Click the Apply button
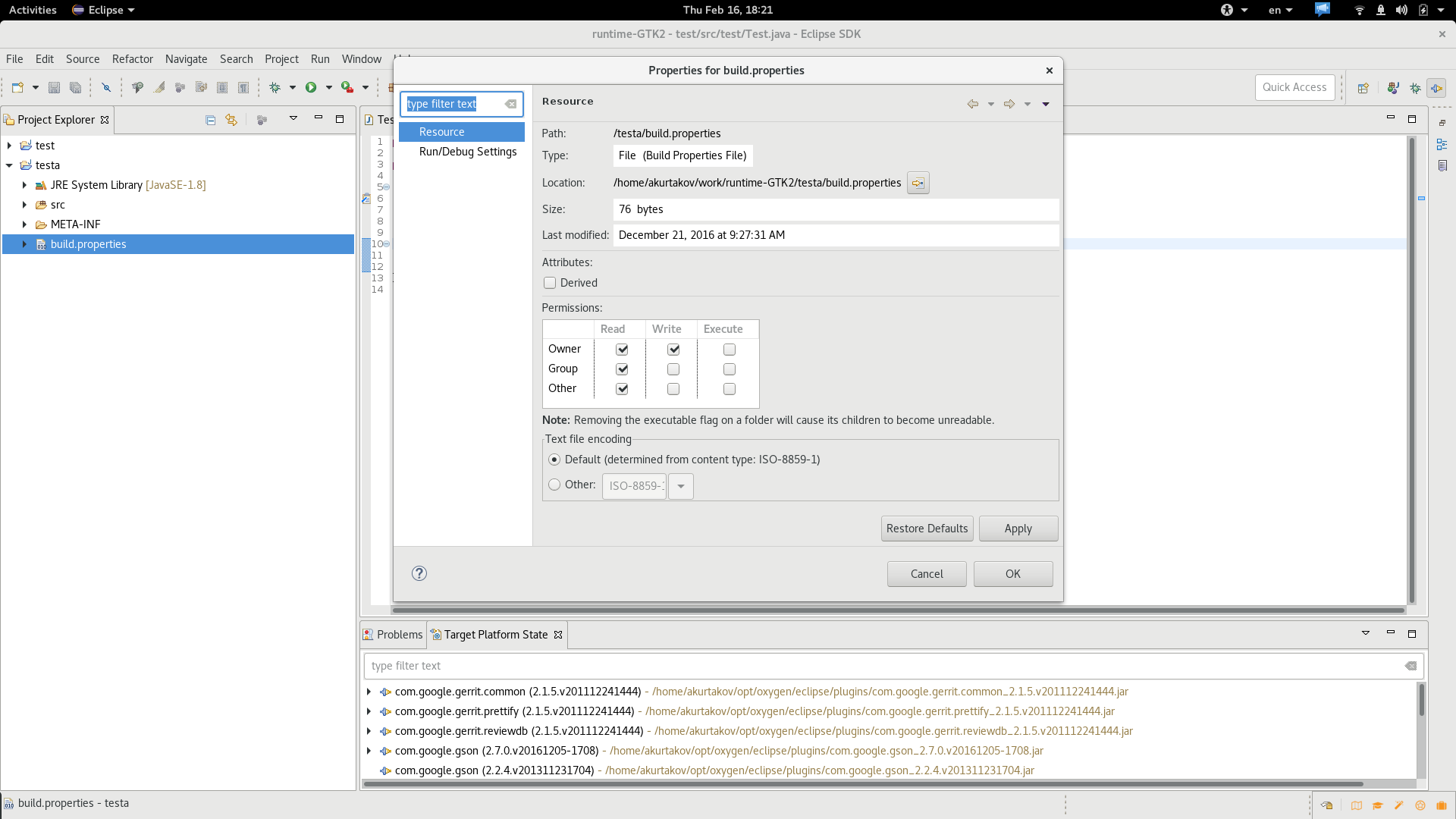This screenshot has width=1456, height=819. pyautogui.click(x=1018, y=529)
